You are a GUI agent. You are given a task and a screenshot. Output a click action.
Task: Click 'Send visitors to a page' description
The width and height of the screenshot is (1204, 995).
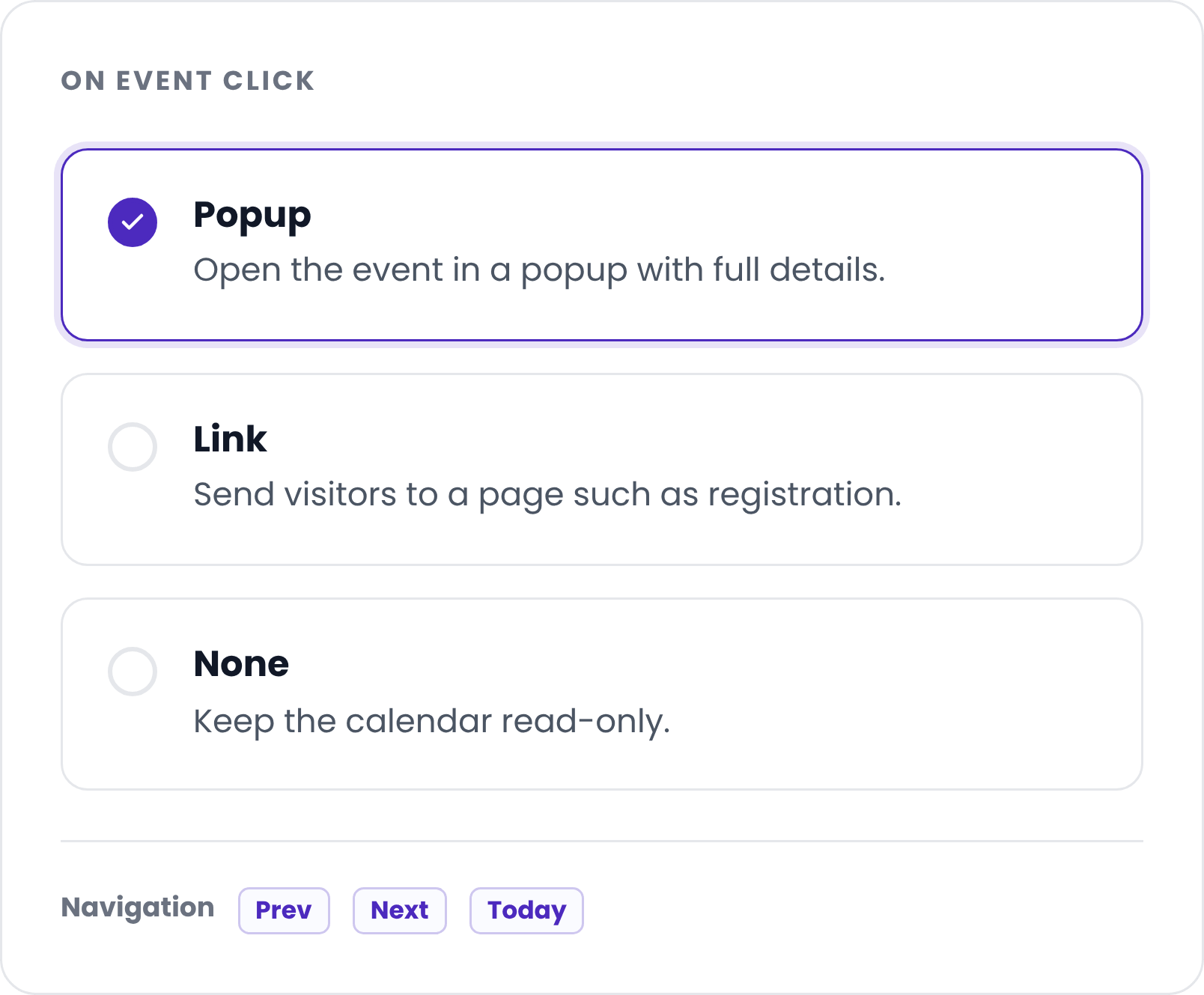click(547, 495)
